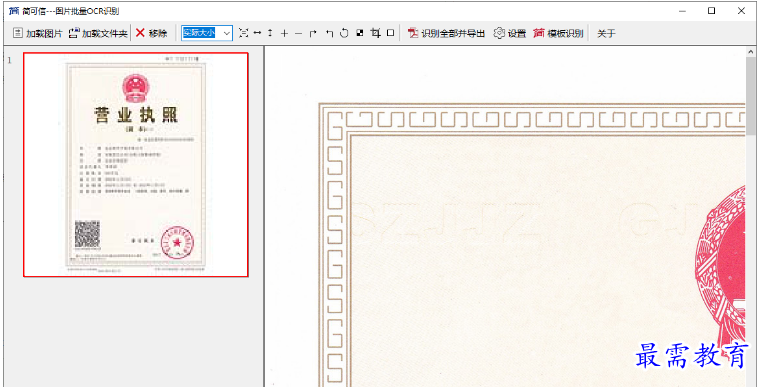Open the 关于 about item

coord(606,33)
